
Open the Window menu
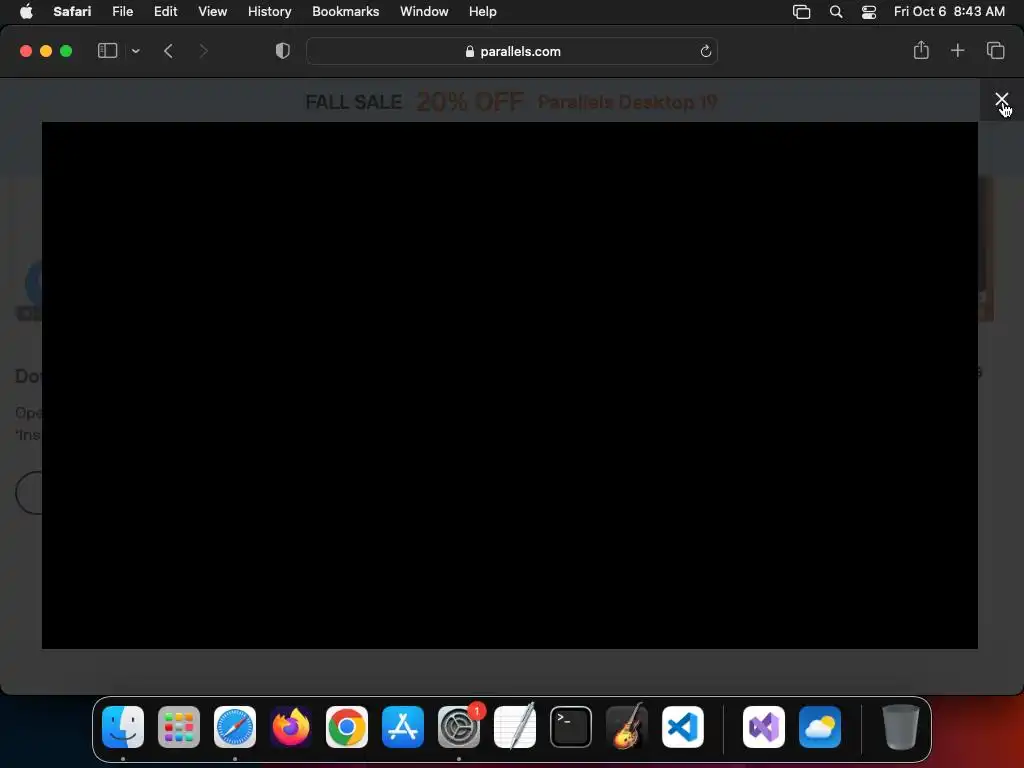point(424,11)
